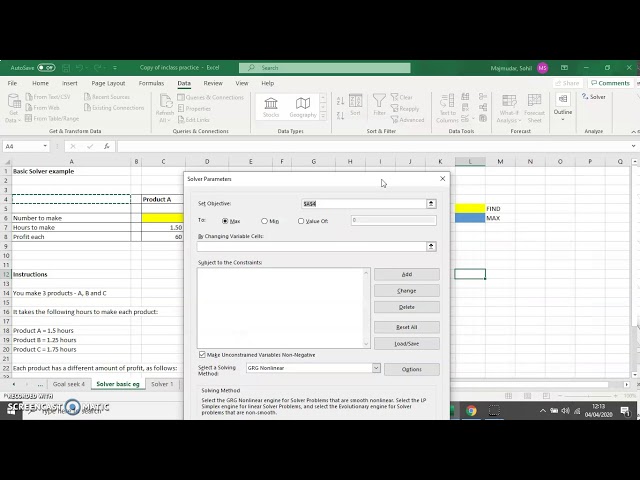
Task: Select the Max radio button
Action: point(225,221)
